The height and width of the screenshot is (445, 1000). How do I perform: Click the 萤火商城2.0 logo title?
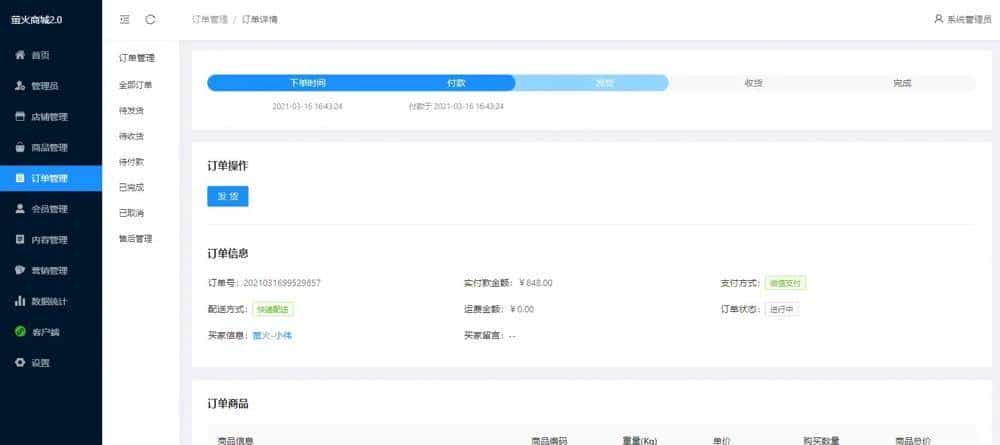pos(36,20)
